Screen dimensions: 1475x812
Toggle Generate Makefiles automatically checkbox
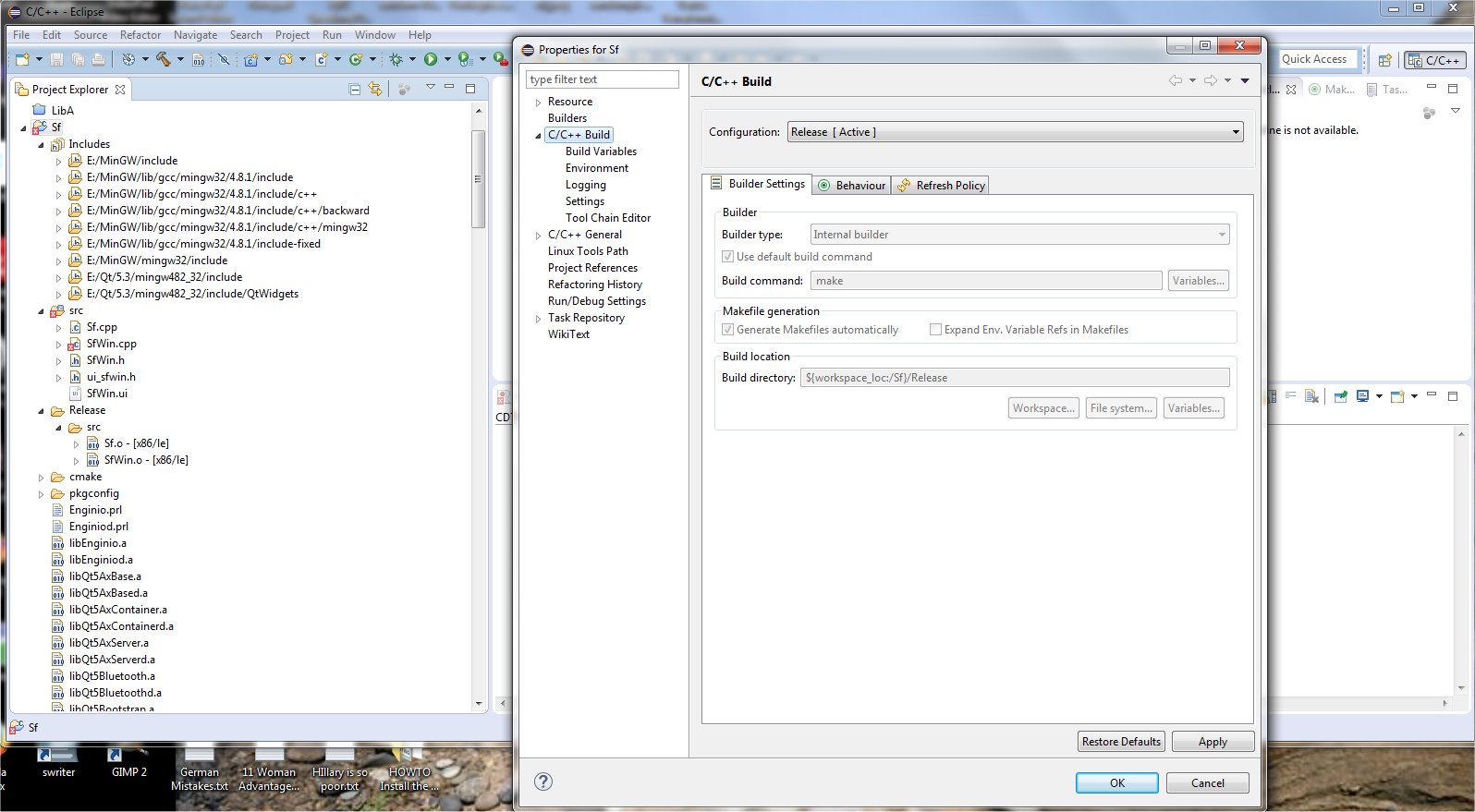tap(728, 330)
